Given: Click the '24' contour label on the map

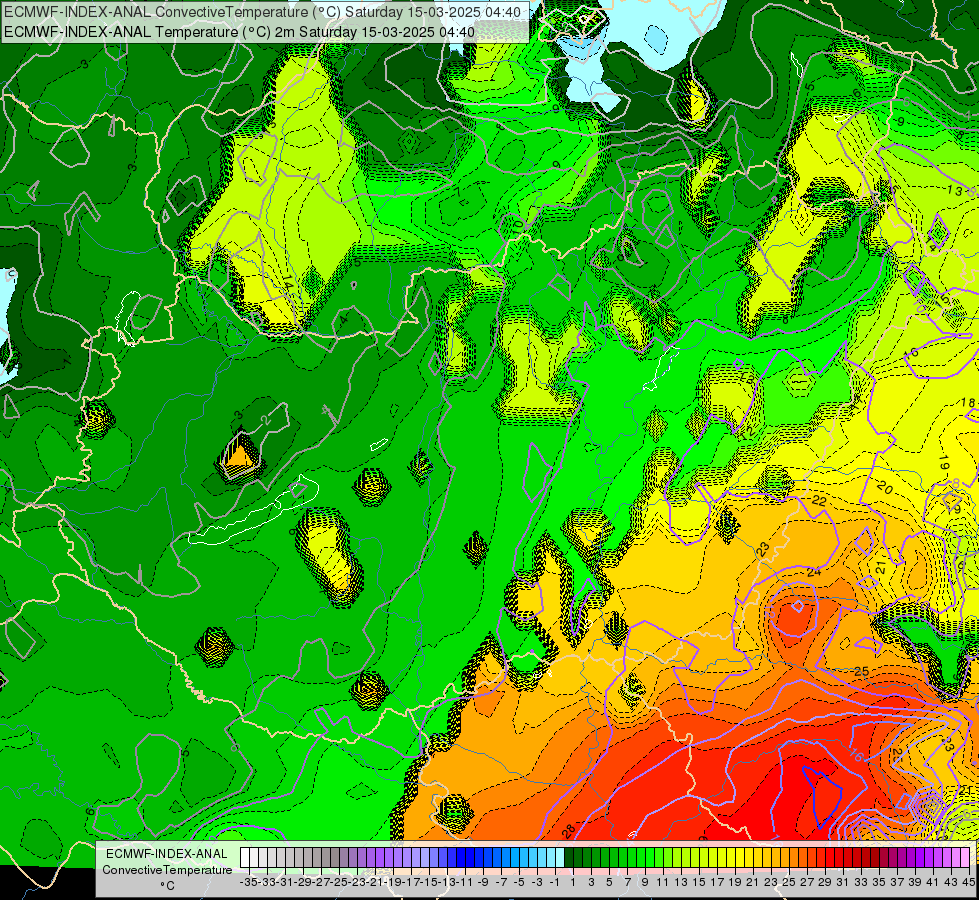Looking at the screenshot, I should [814, 571].
